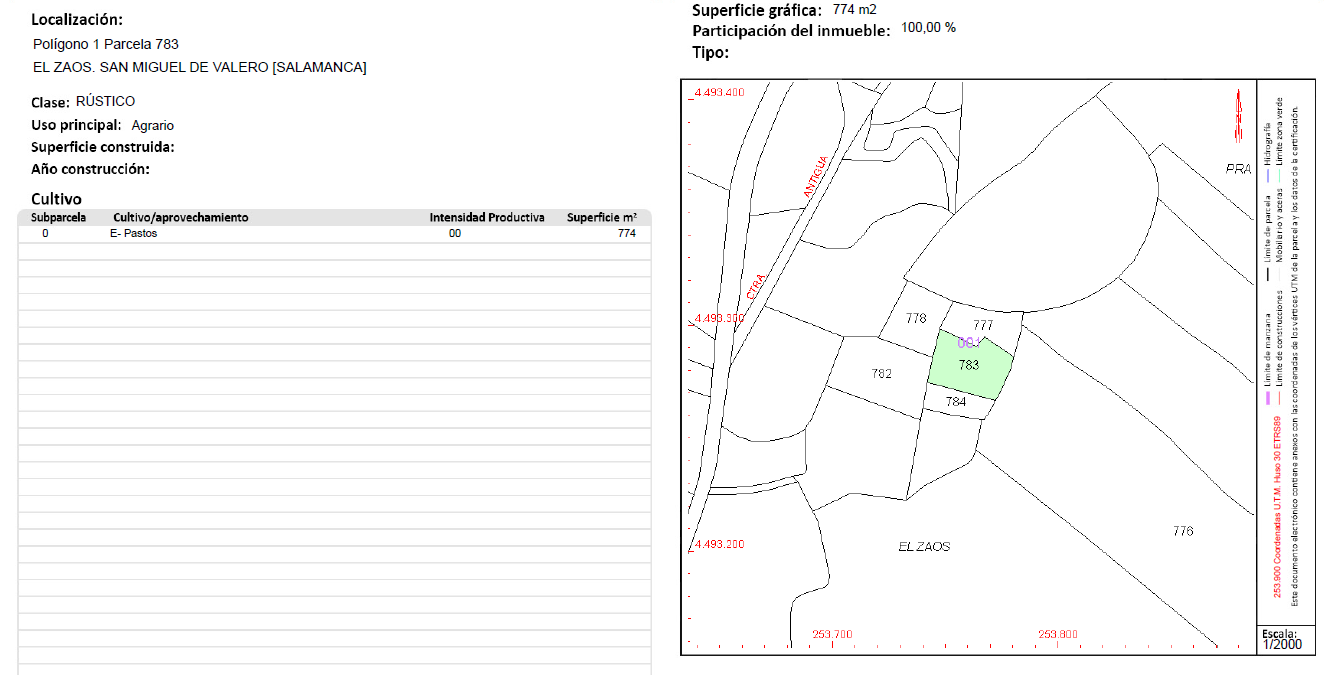This screenshot has width=1328, height=675.
Task: Click the Escala 1/2000 box
Action: [x=1279, y=640]
